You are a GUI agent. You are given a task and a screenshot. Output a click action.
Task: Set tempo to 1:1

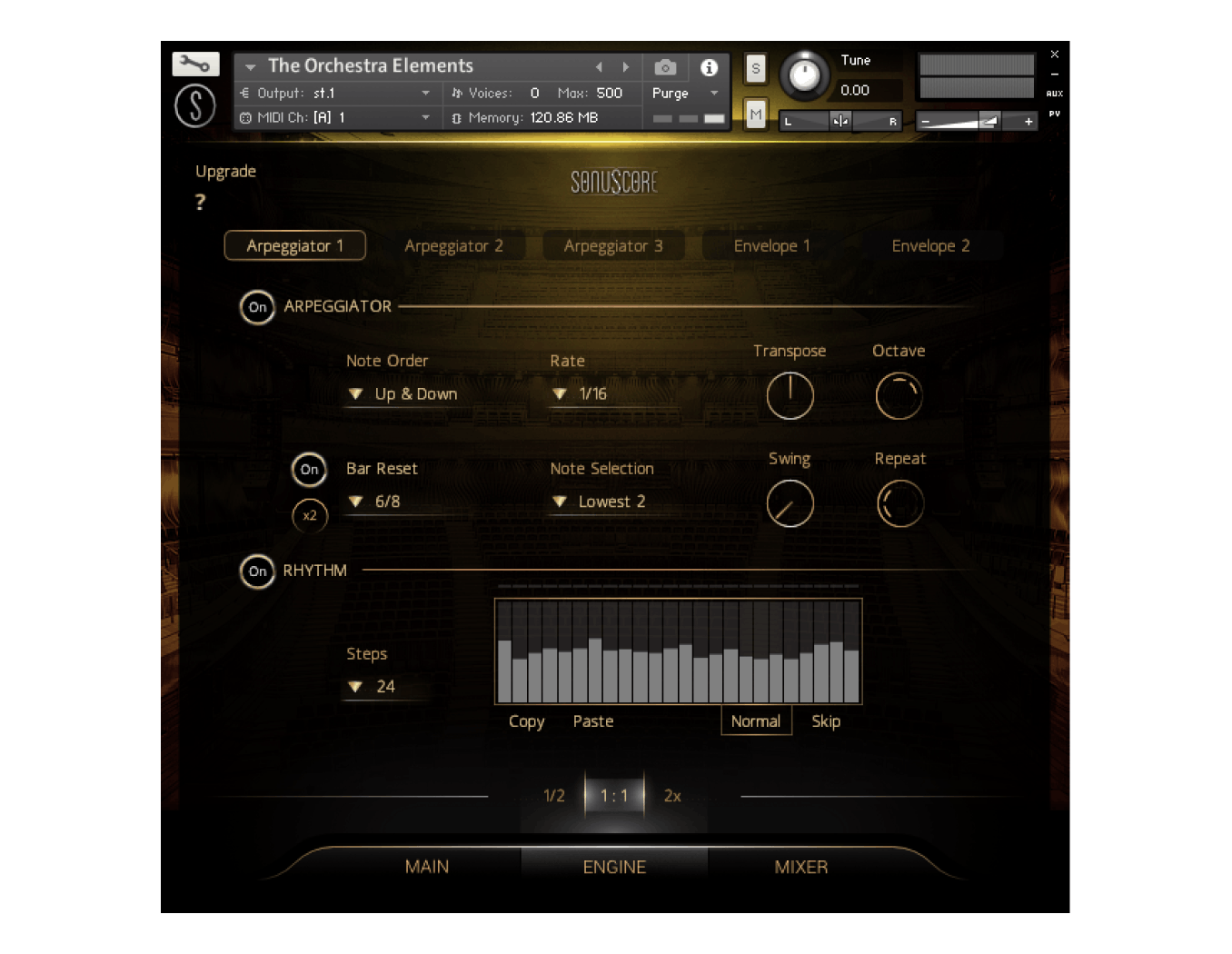click(614, 796)
